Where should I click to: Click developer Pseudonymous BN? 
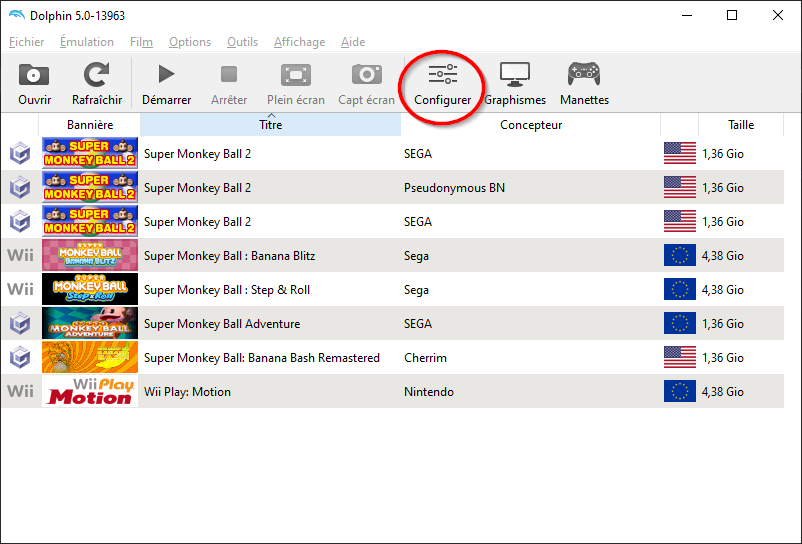[x=454, y=188]
